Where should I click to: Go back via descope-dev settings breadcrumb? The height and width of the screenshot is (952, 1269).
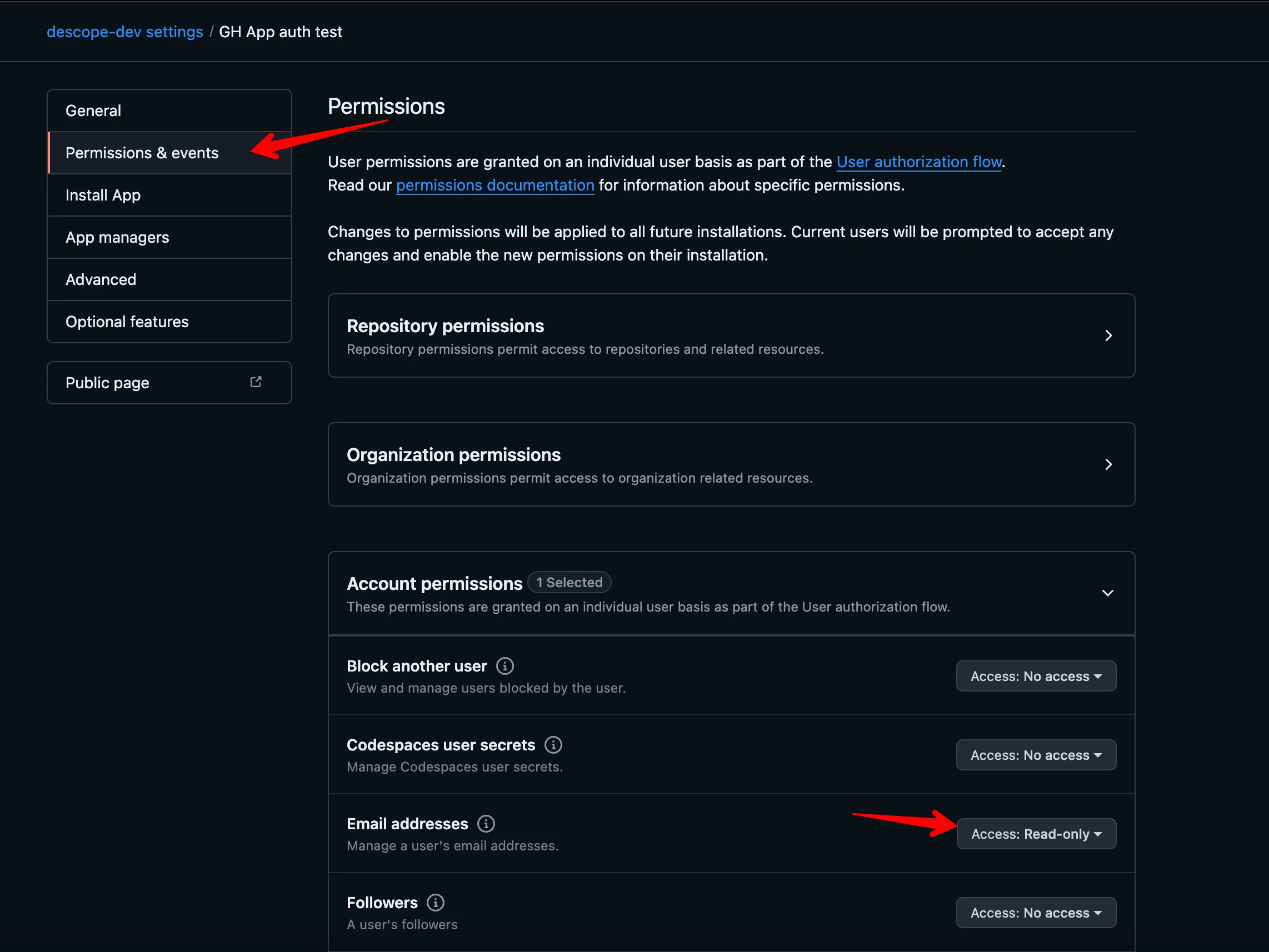[x=124, y=32]
